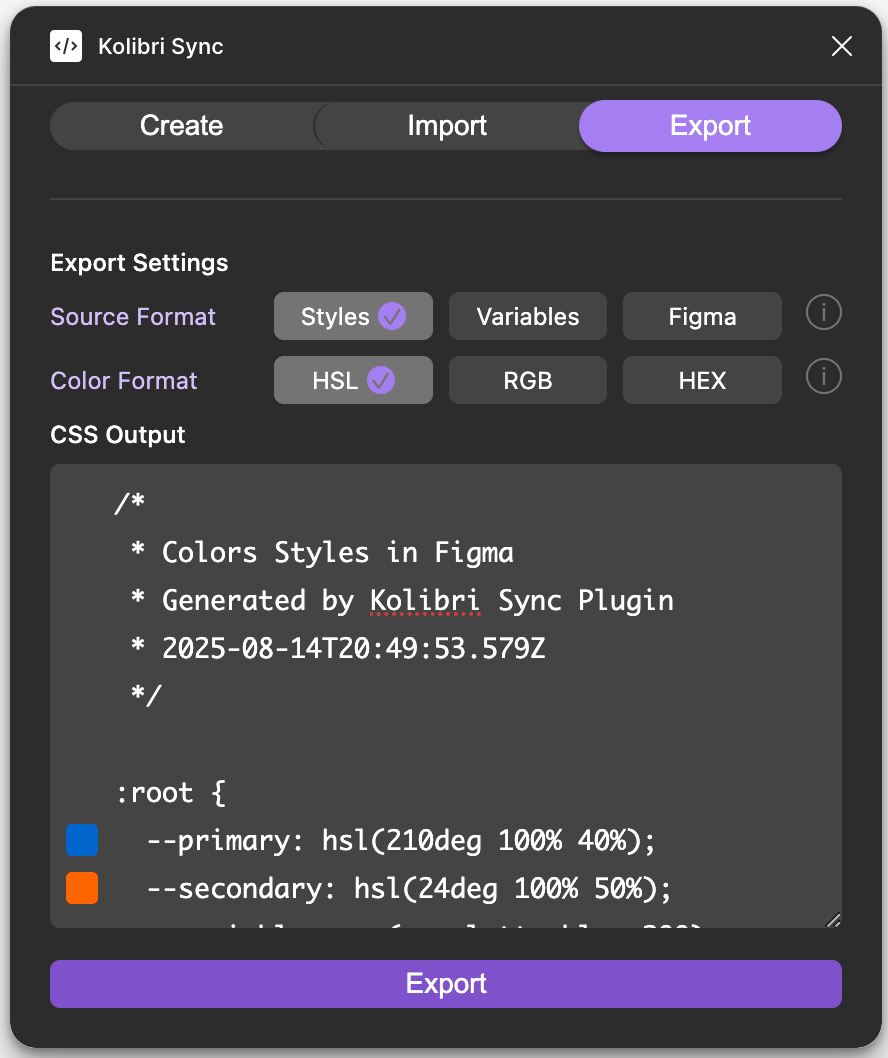Image resolution: width=888 pixels, height=1058 pixels.
Task: Click the ':root {' line in output
Action: point(171,793)
